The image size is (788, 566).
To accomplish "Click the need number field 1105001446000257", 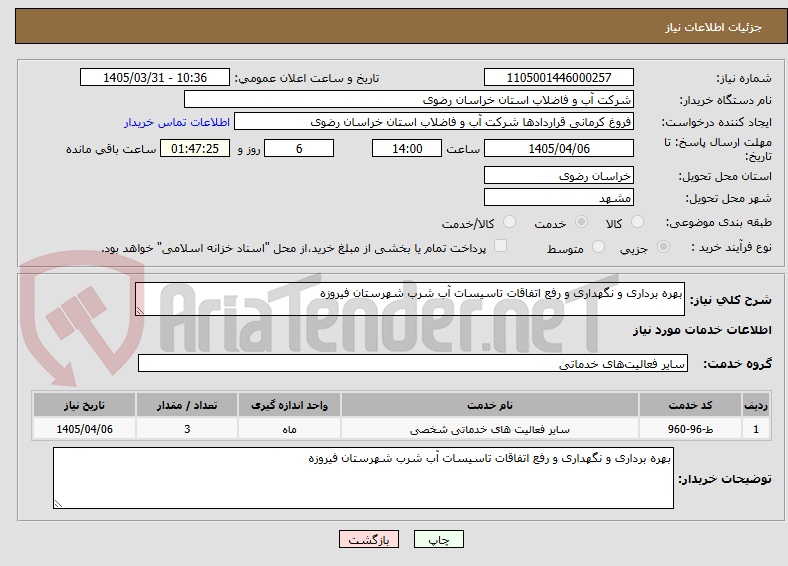I will pyautogui.click(x=559, y=77).
